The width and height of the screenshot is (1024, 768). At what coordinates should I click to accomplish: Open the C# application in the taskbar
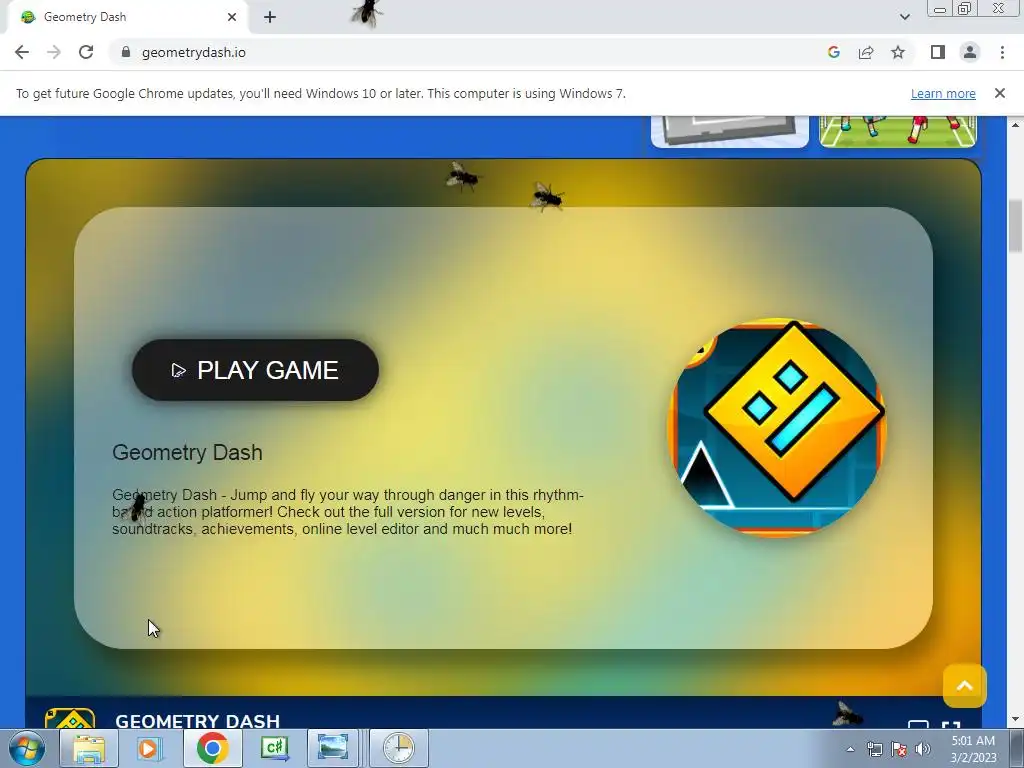coord(274,748)
